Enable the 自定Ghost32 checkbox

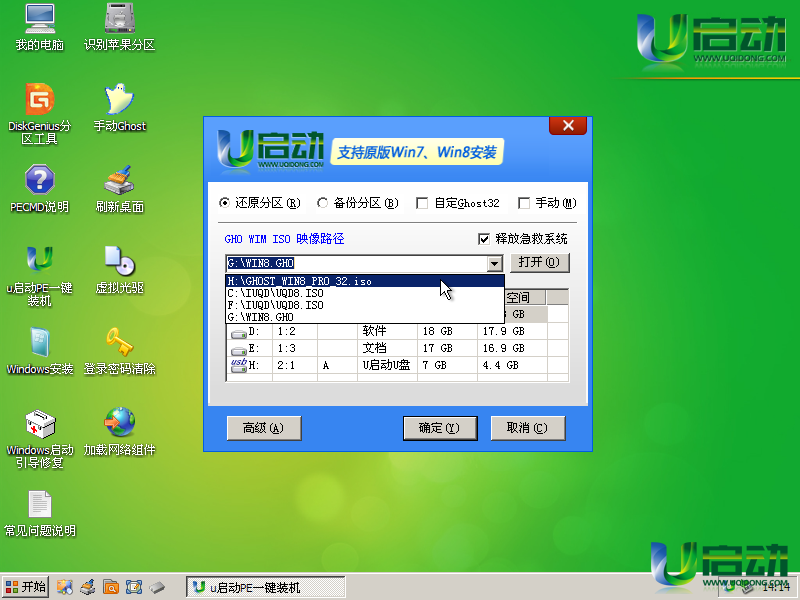423,202
